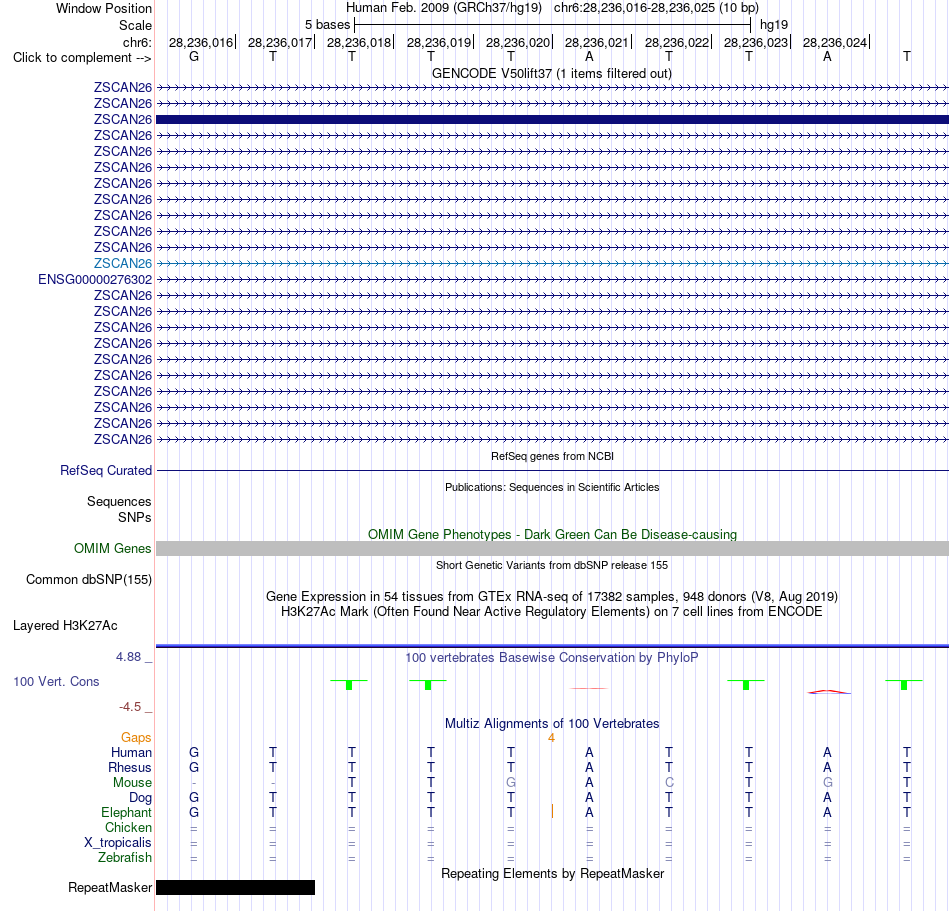The width and height of the screenshot is (950, 911).
Task: Click the light C base in Mouse row
Action: click(669, 783)
